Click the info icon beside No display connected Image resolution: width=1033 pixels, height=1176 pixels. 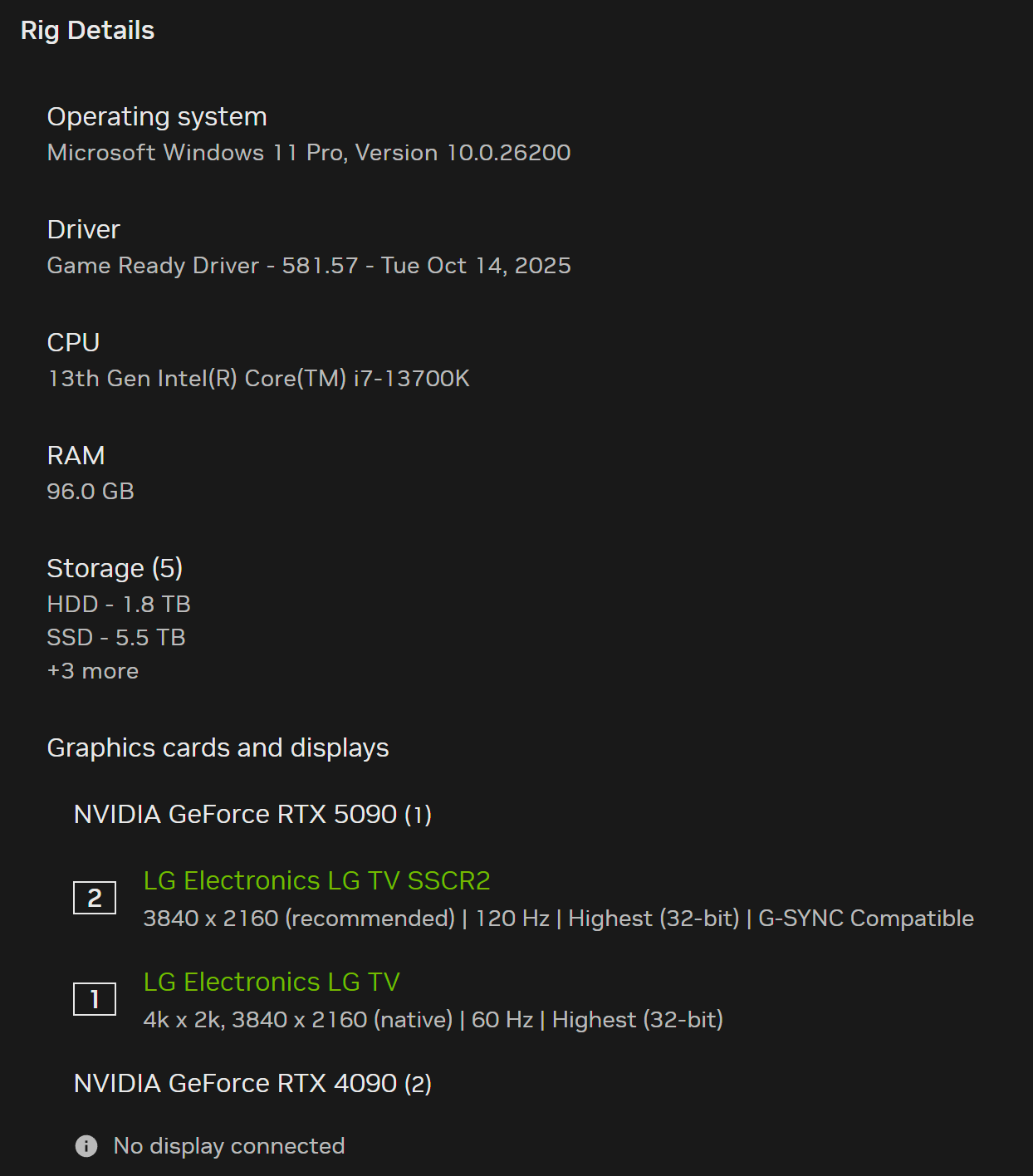[x=86, y=1146]
